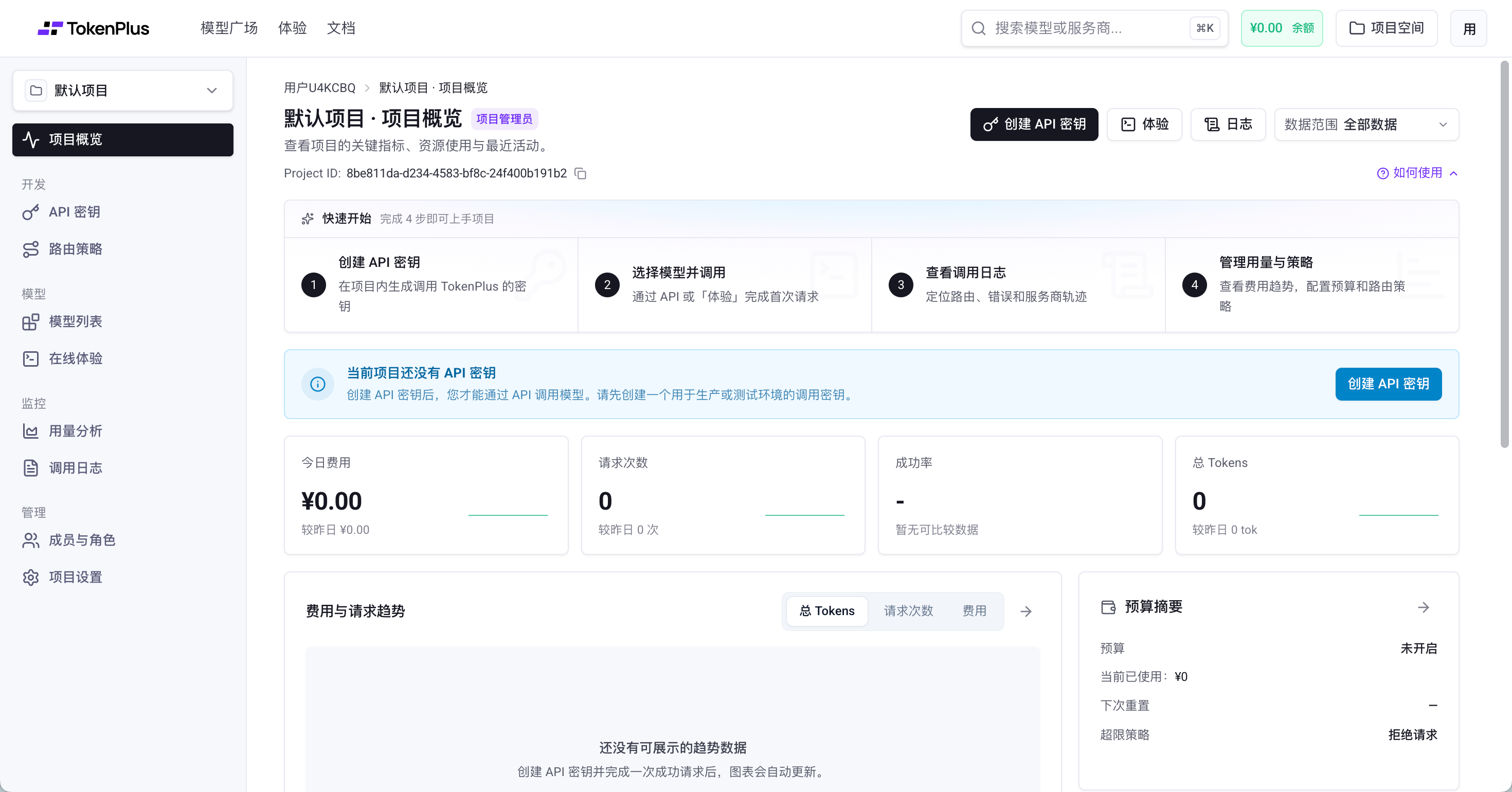
Task: Open the 数据范围 全部数据 dropdown
Action: coord(1366,124)
